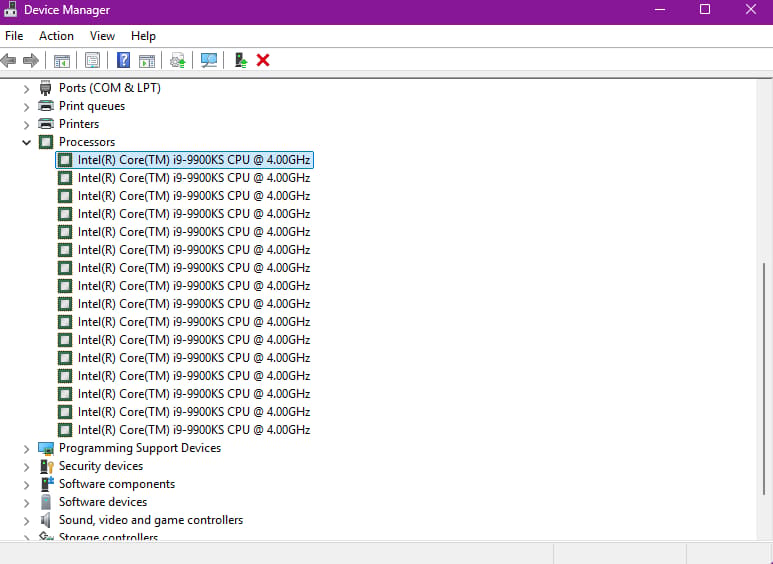Toggle the Show/Hide Action Pane toolbar icon
The width and height of the screenshot is (773, 564).
147,61
